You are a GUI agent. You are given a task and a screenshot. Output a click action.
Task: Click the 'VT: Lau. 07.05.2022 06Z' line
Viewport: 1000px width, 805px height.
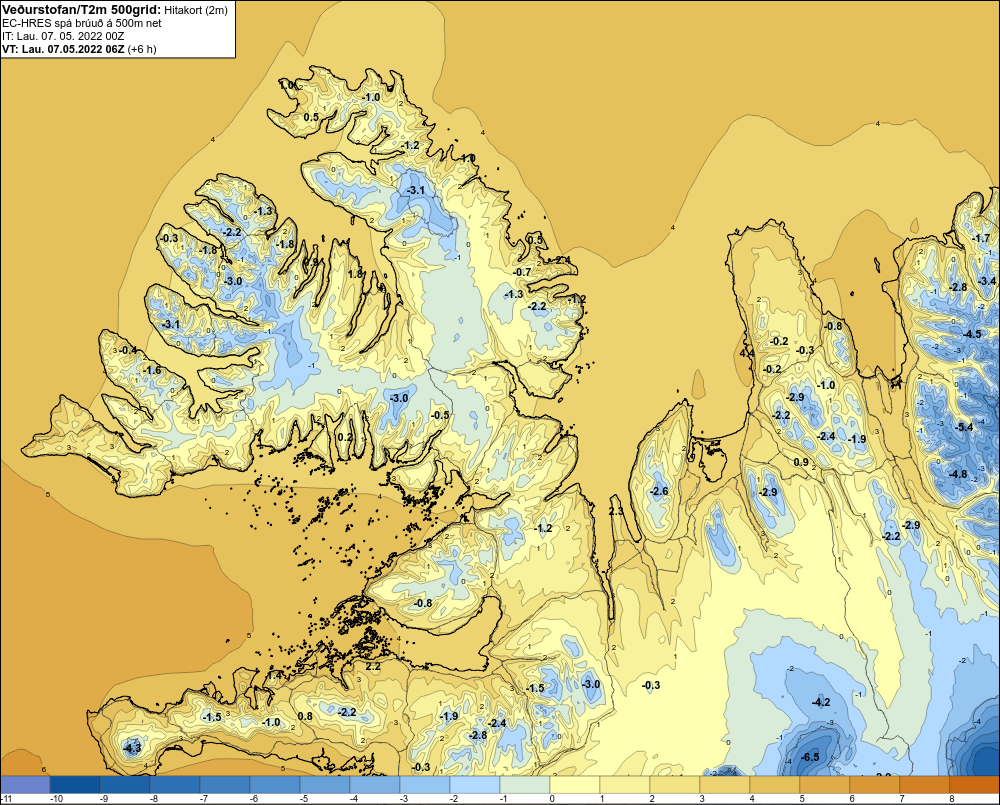point(63,49)
